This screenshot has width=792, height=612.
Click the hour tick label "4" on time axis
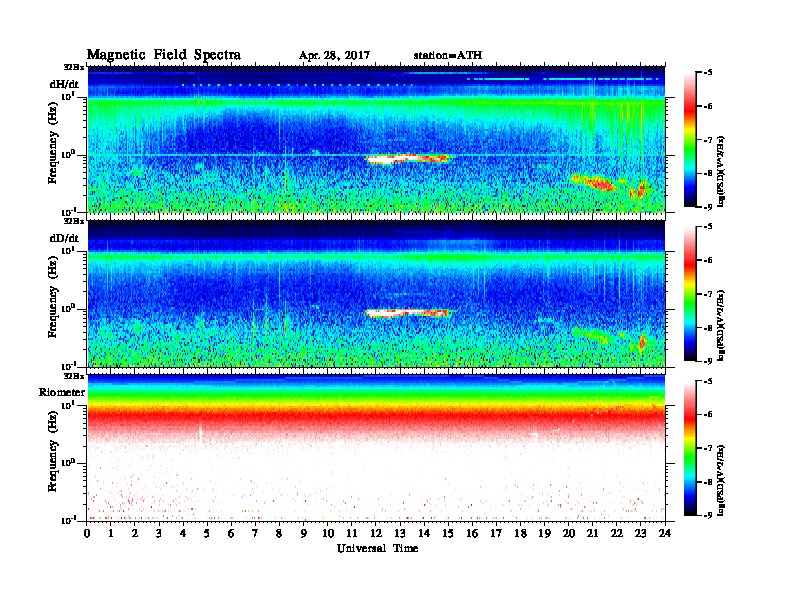pos(183,533)
